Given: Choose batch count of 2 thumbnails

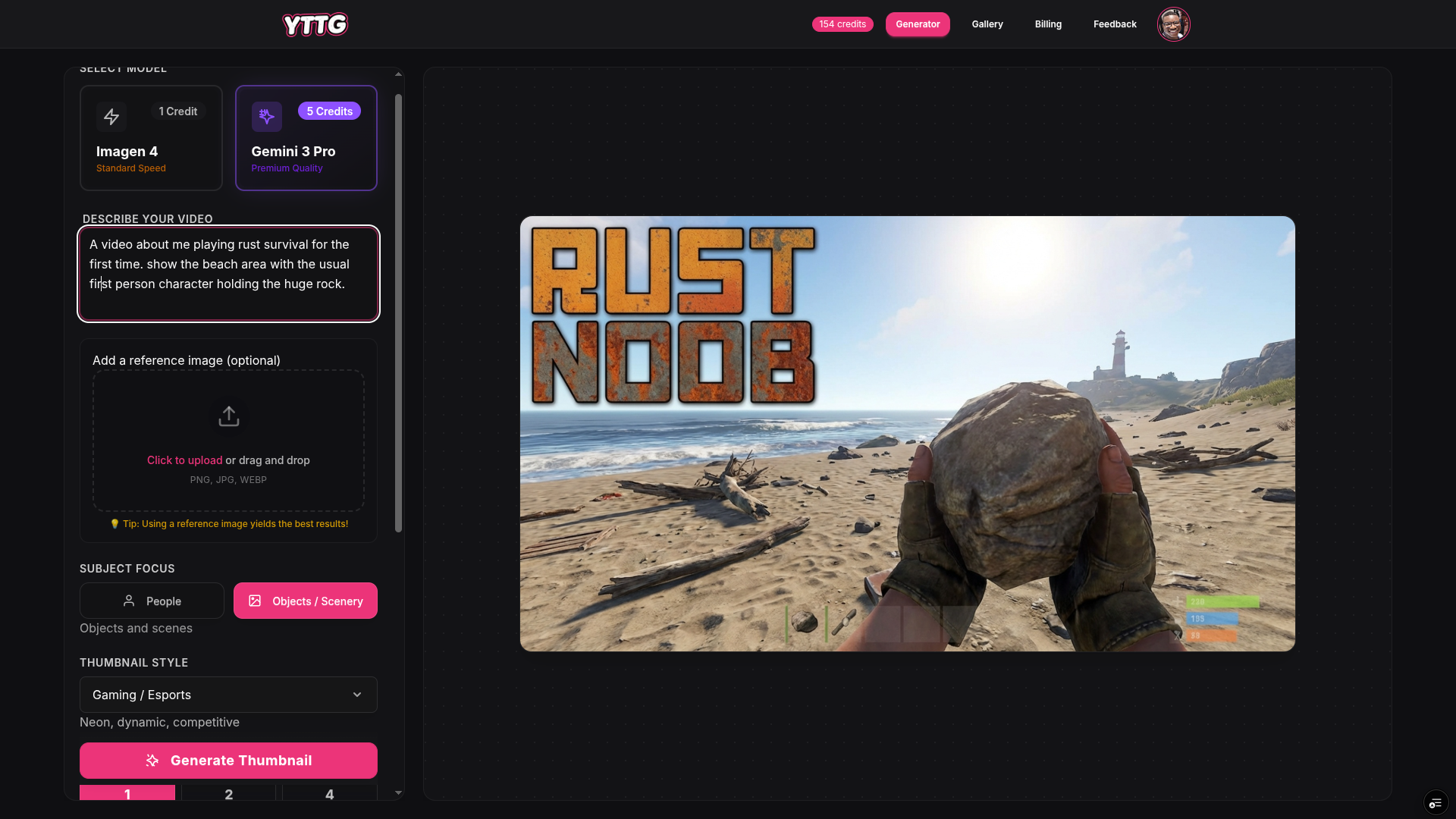Looking at the screenshot, I should (x=228, y=795).
